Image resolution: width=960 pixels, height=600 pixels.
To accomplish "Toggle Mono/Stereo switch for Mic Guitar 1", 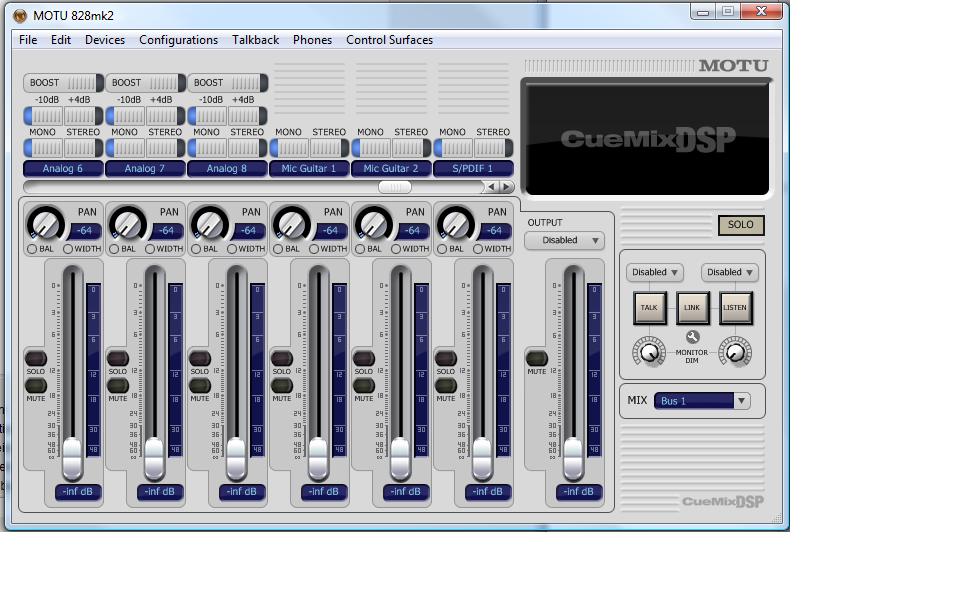I will coord(308,147).
